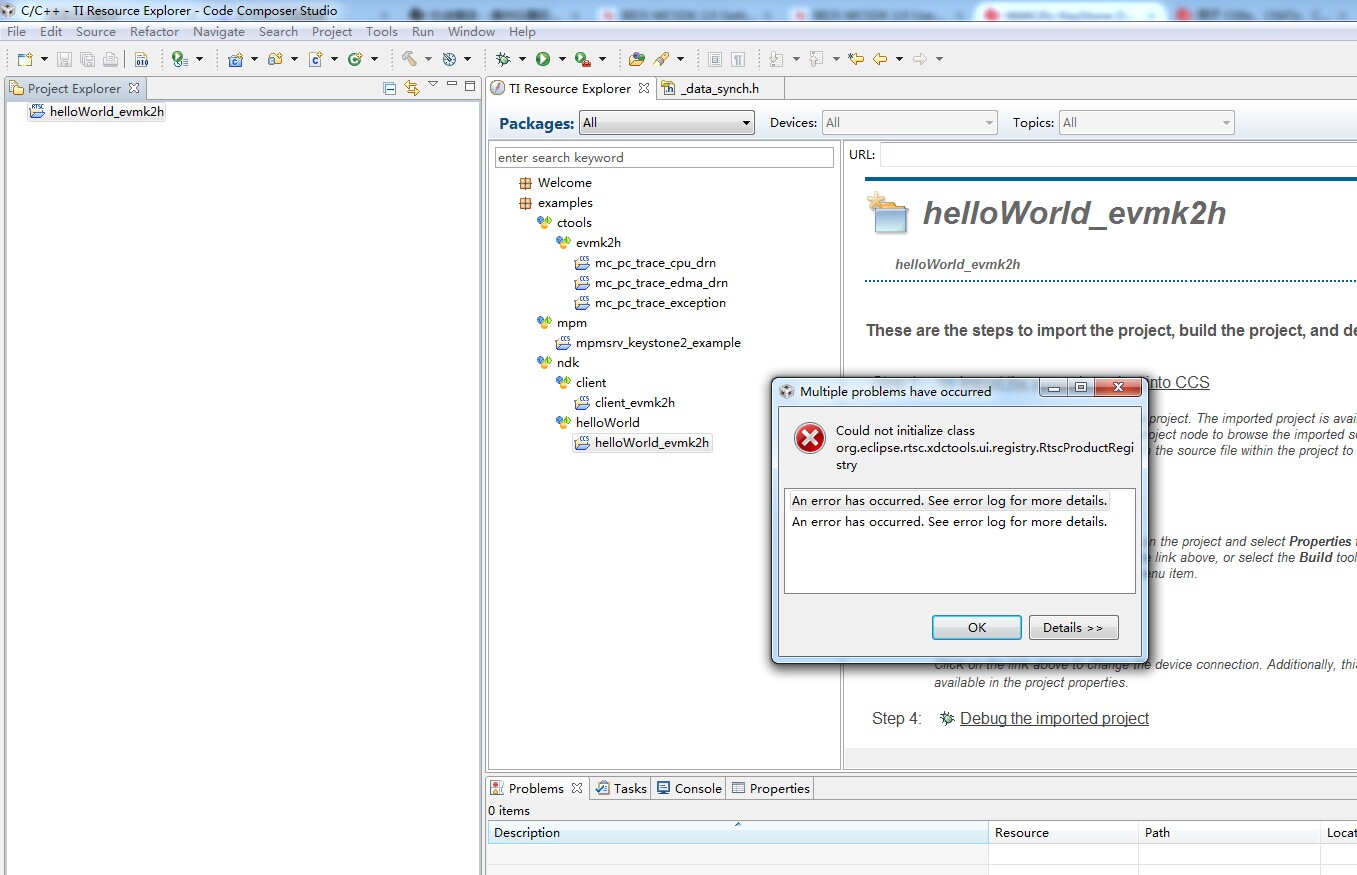
Task: Click the green bug icon beside Step 4
Action: [x=947, y=718]
